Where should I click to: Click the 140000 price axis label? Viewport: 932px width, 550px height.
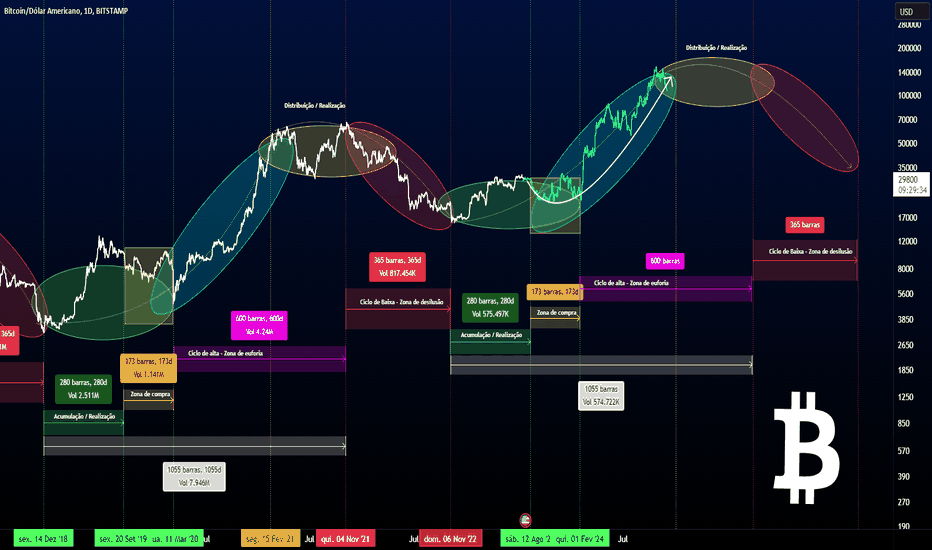tap(909, 72)
